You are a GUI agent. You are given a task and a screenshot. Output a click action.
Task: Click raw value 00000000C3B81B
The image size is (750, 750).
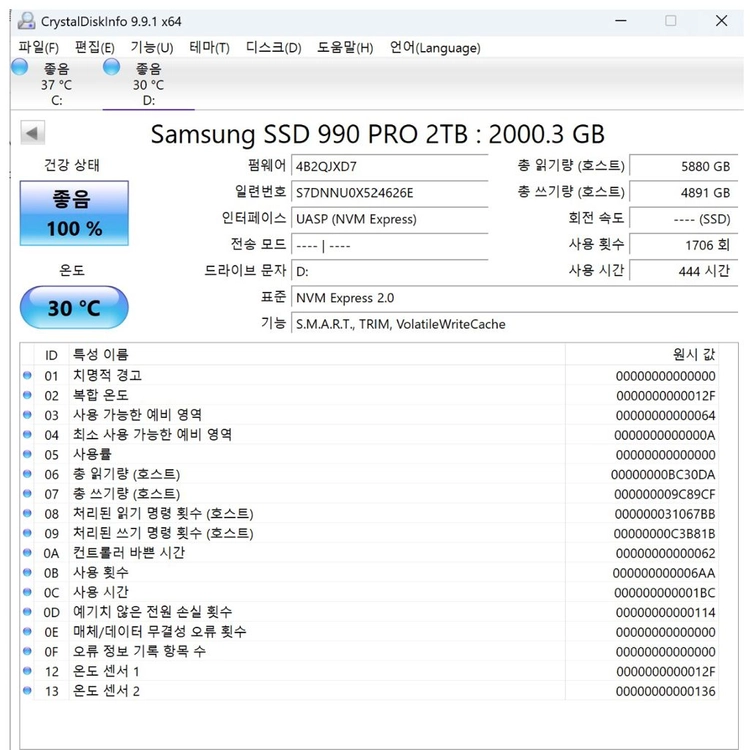664,533
